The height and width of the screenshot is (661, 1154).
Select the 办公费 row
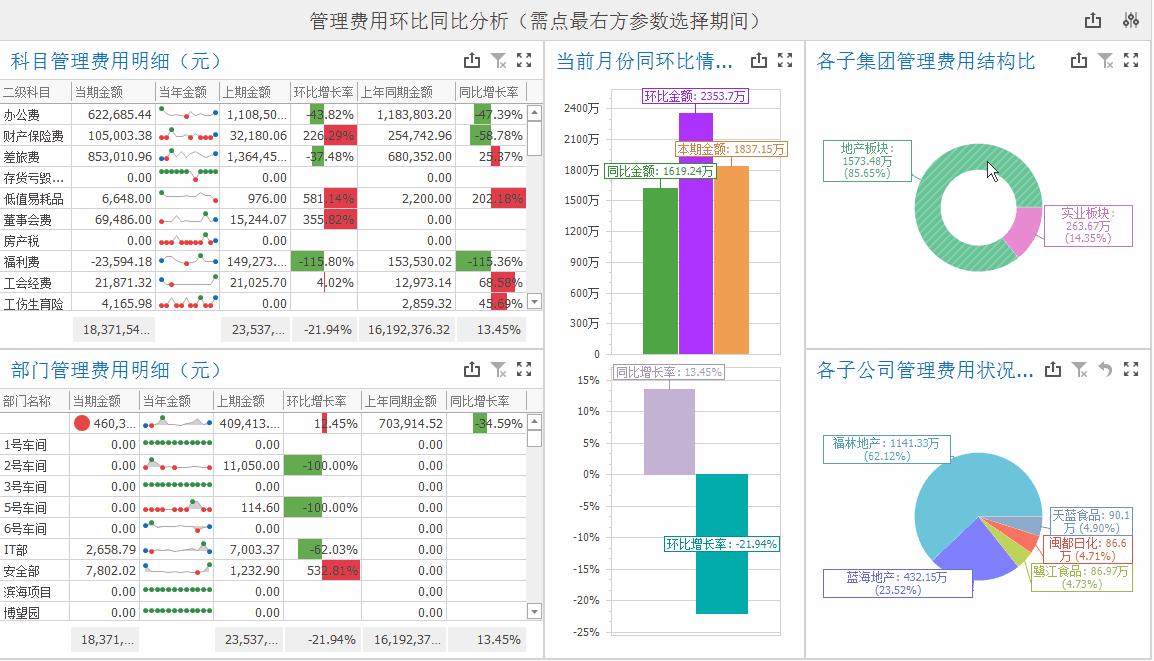(263, 115)
